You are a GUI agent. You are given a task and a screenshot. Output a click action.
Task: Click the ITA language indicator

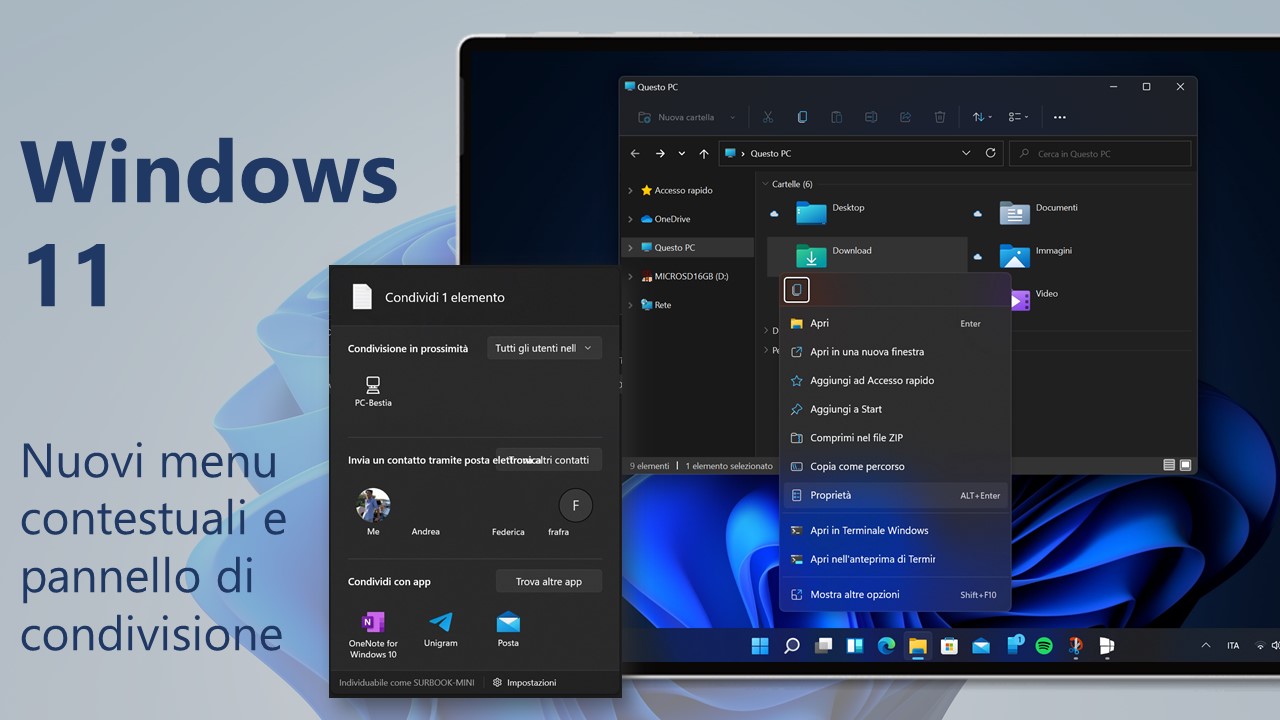[x=1233, y=646]
